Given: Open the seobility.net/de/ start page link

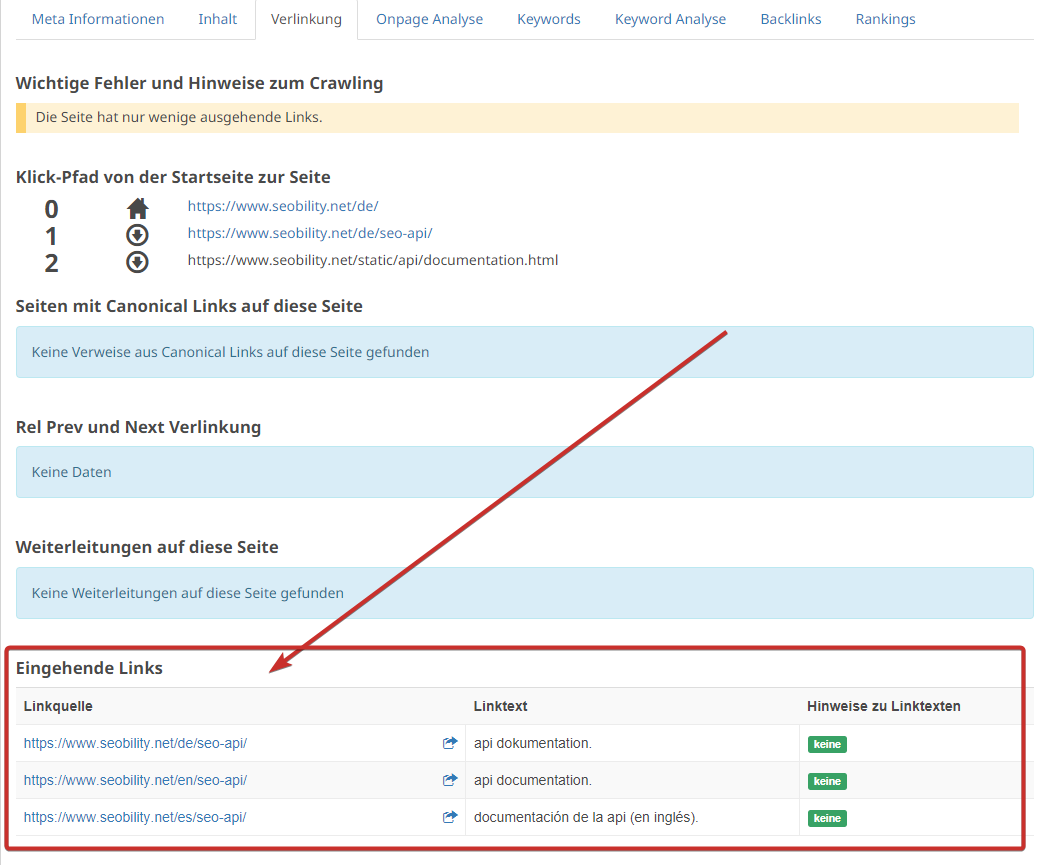Looking at the screenshot, I should (283, 206).
